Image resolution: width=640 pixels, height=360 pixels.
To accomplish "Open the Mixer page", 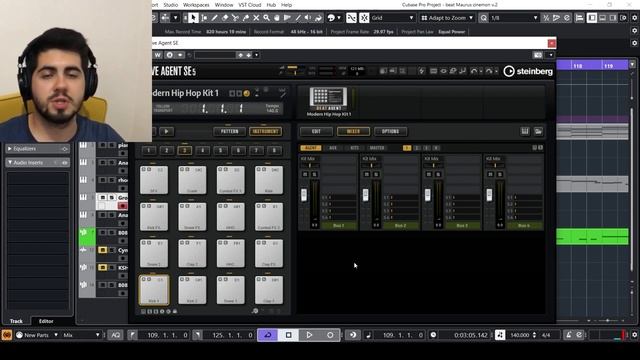I will point(353,131).
